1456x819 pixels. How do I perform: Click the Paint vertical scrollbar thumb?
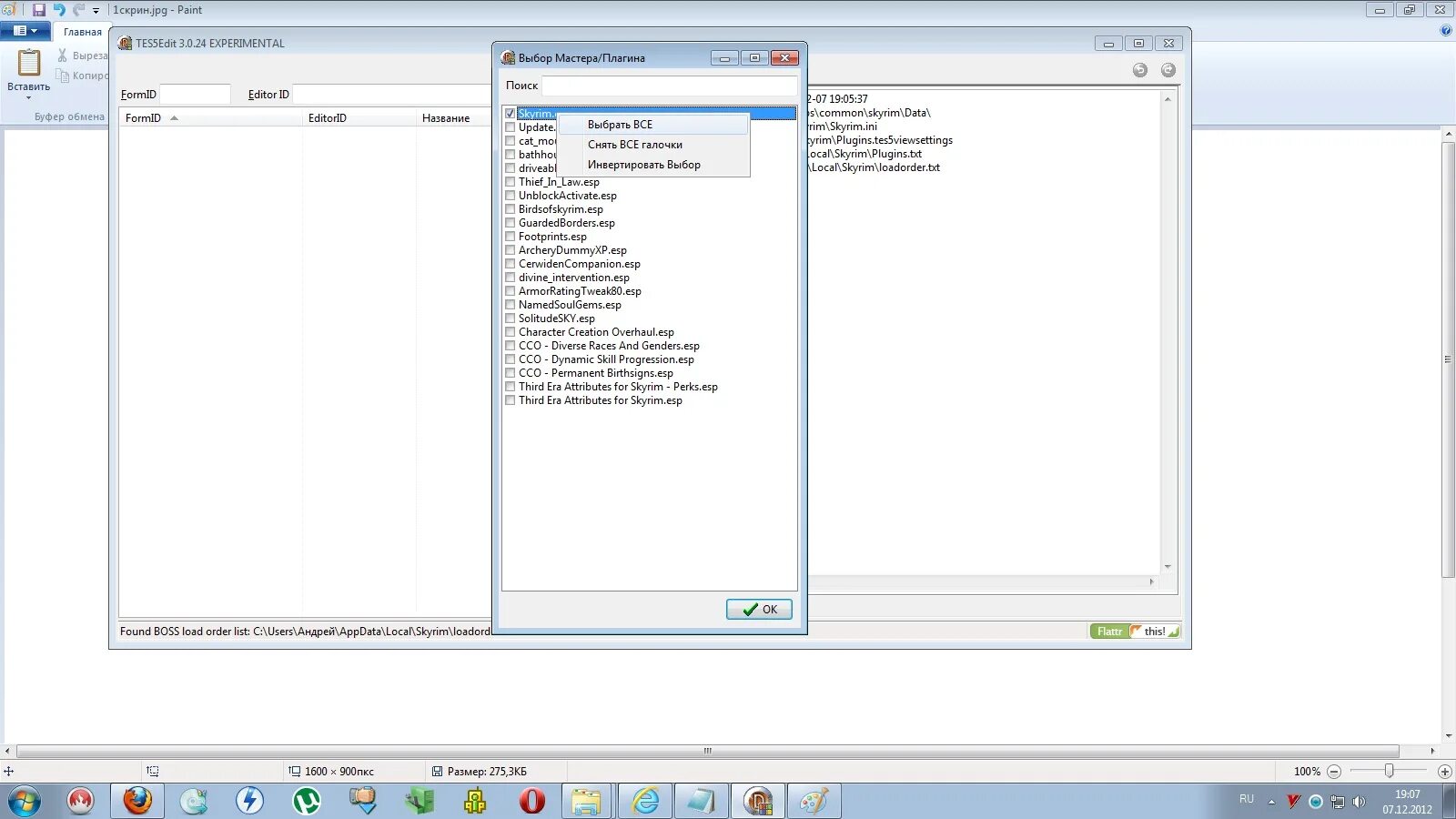tap(1448, 359)
